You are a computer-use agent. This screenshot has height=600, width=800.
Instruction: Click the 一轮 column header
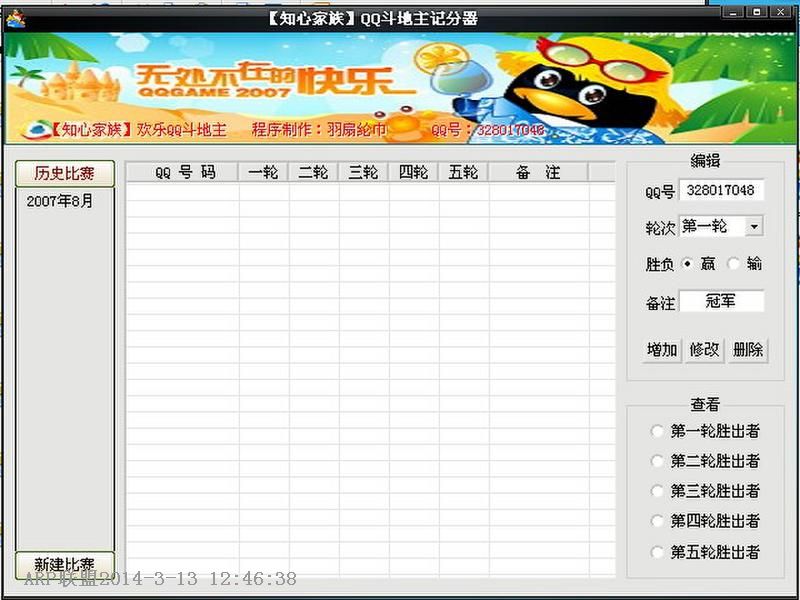(263, 172)
